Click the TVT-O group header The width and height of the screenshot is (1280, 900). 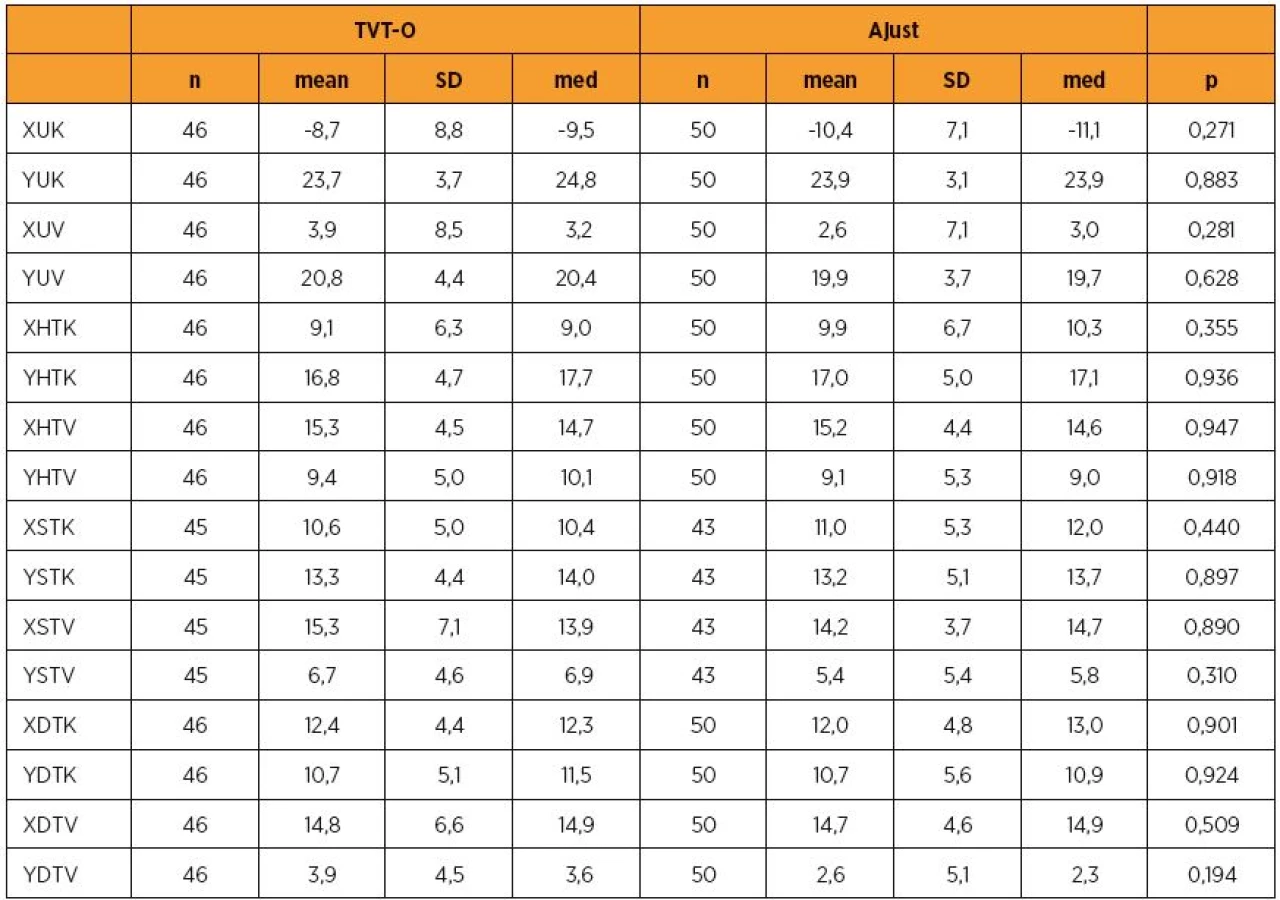386,30
